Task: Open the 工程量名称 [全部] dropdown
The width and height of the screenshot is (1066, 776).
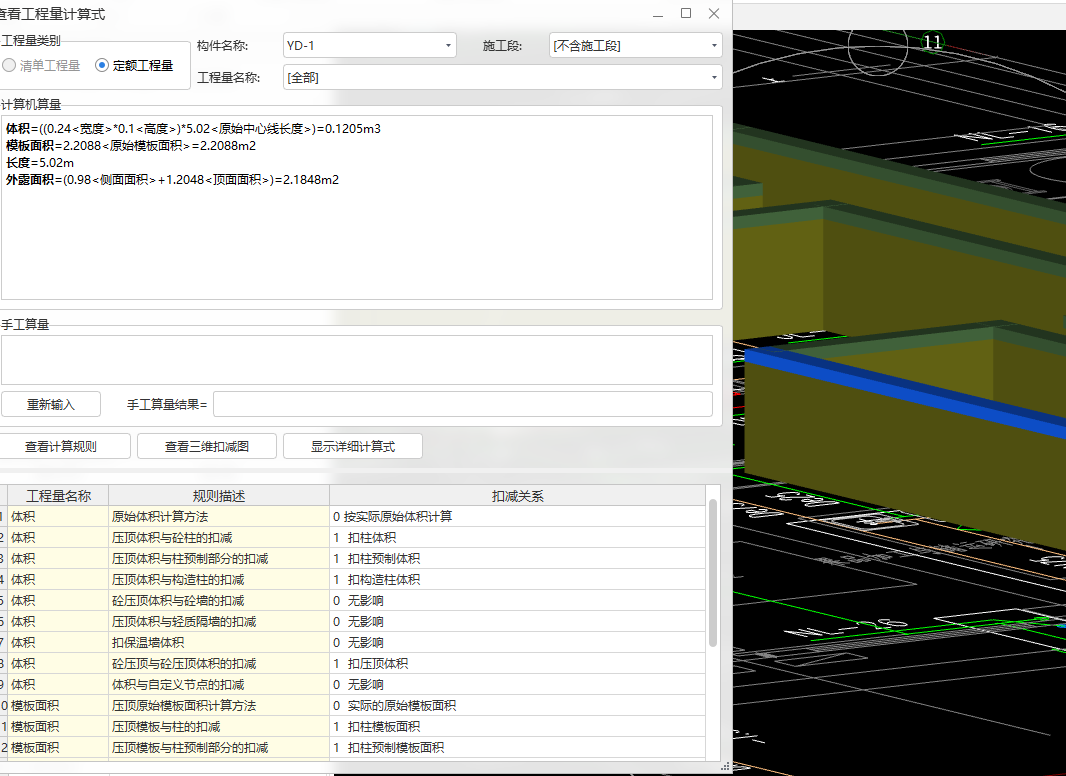Action: click(x=502, y=78)
